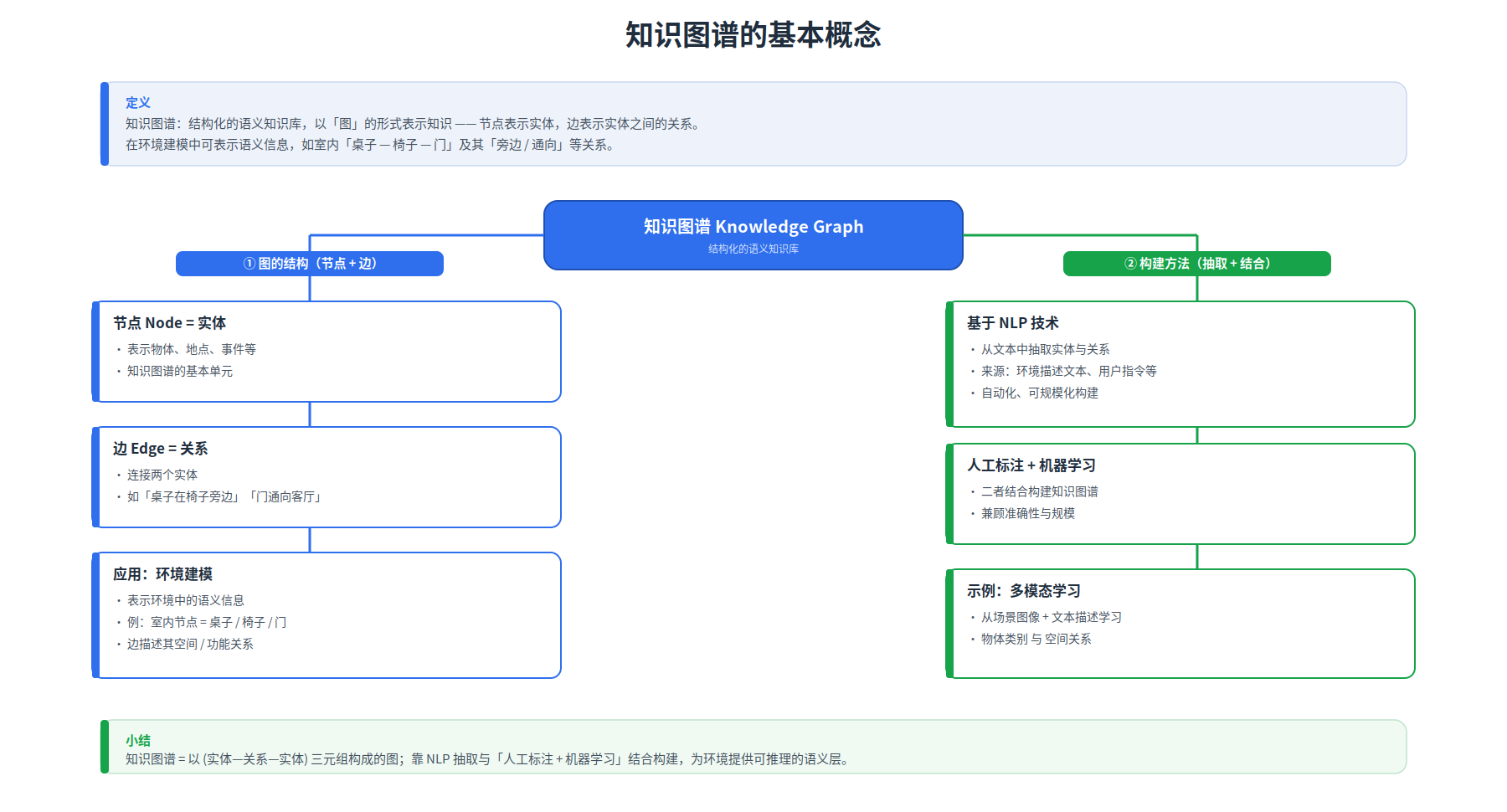This screenshot has width=1507, height=812.
Task: Click bullet 二者结合构建知识图谱
Action: coord(1040,491)
